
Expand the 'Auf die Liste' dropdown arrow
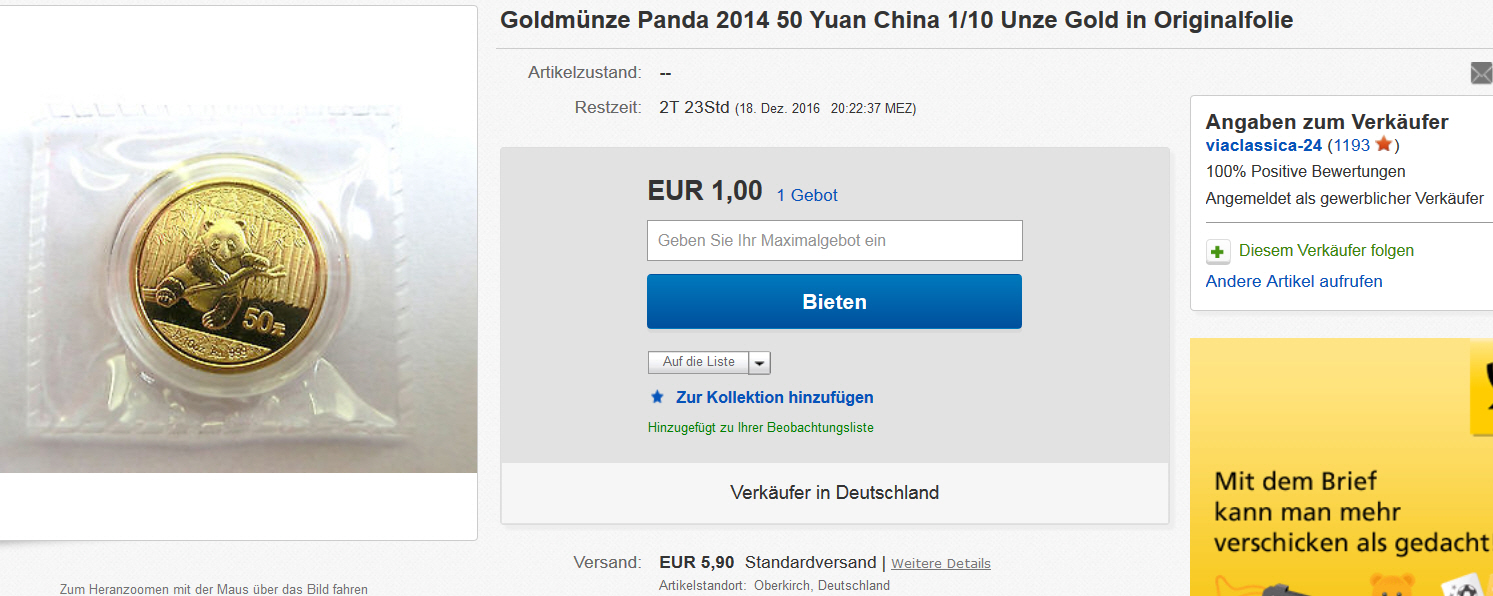click(759, 363)
